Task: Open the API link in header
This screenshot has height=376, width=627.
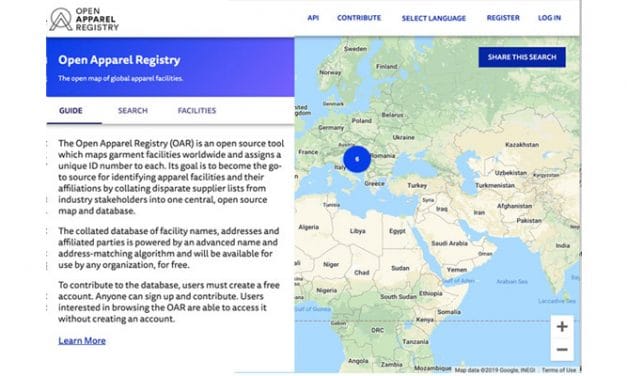Action: point(313,18)
